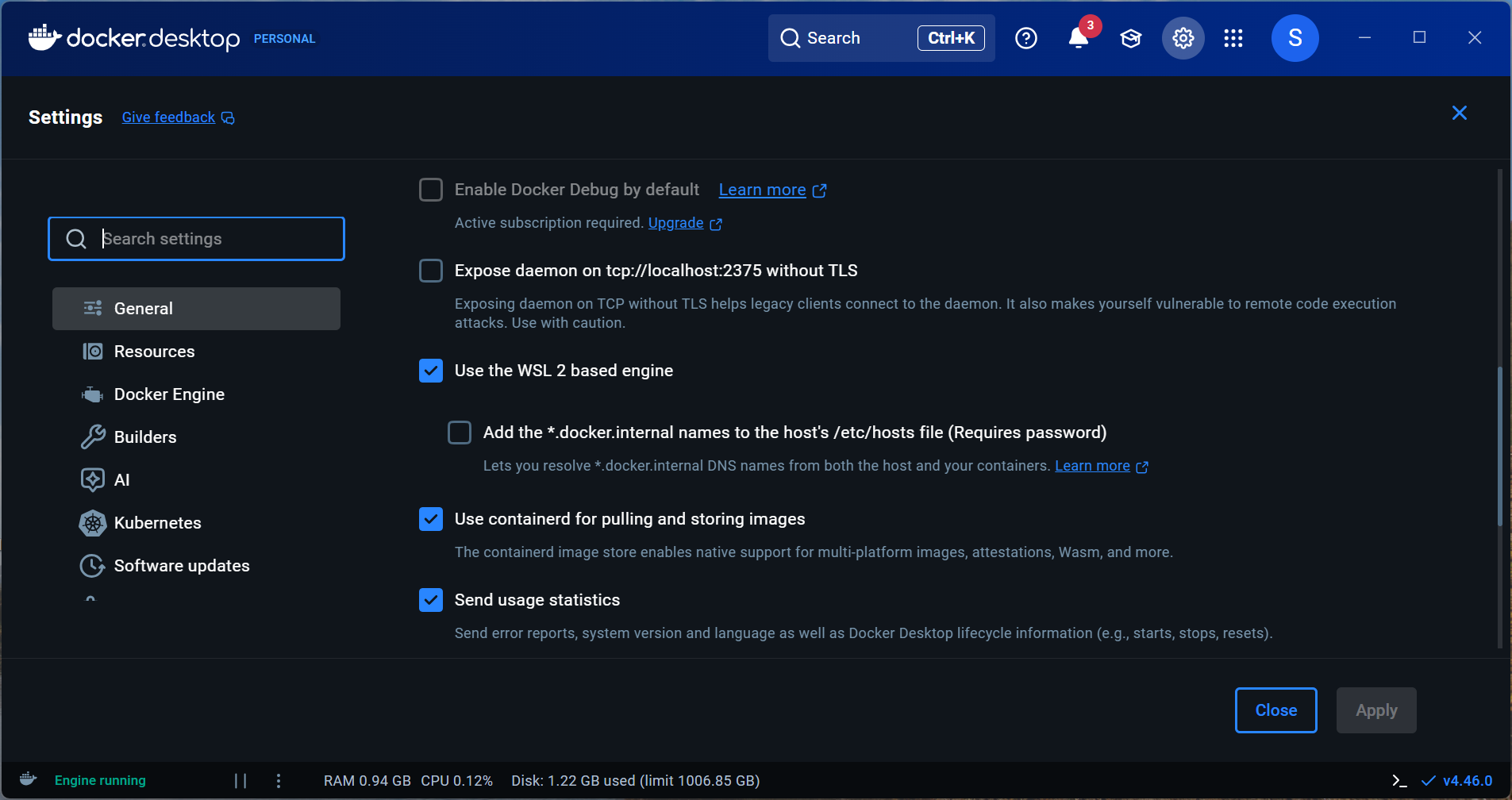
Task: Open notifications bell with 3 alerts
Action: coord(1078,38)
